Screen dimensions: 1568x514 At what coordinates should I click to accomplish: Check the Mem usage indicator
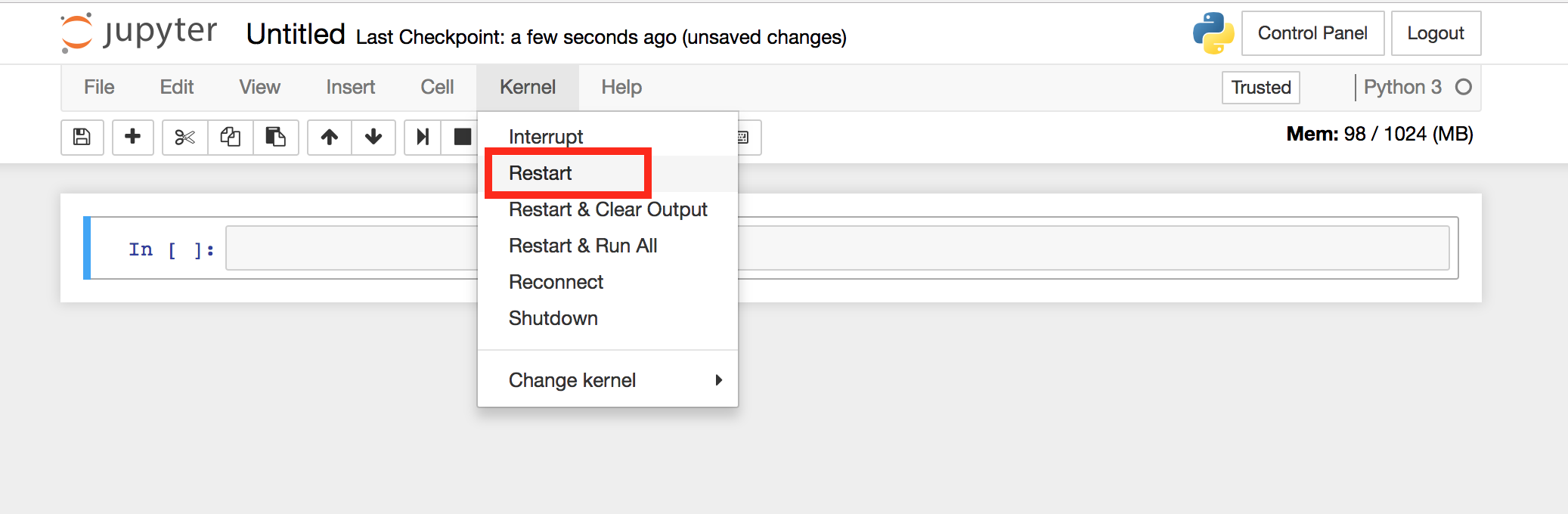pos(1381,134)
